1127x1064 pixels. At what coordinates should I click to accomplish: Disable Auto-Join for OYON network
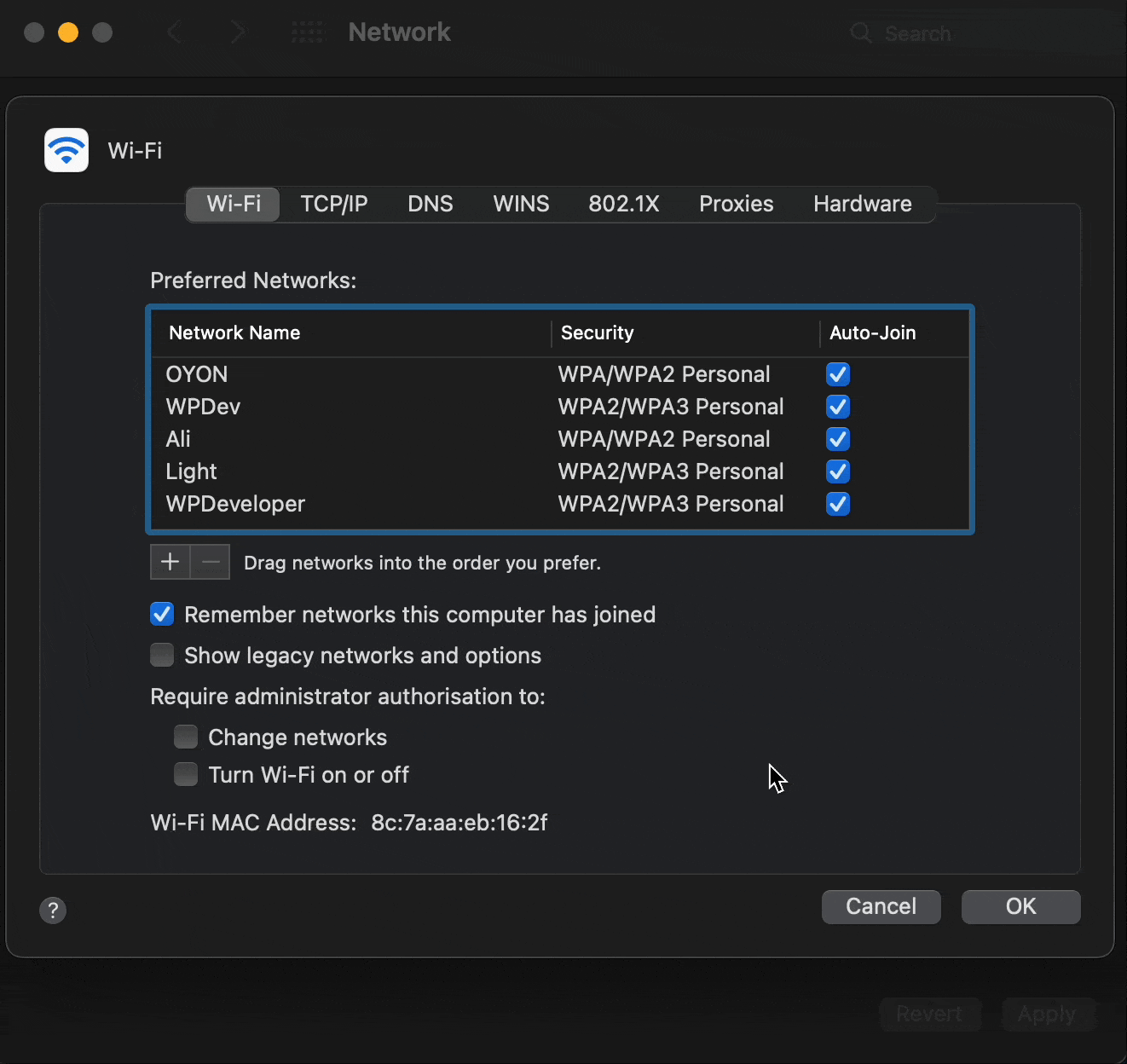pyautogui.click(x=837, y=374)
